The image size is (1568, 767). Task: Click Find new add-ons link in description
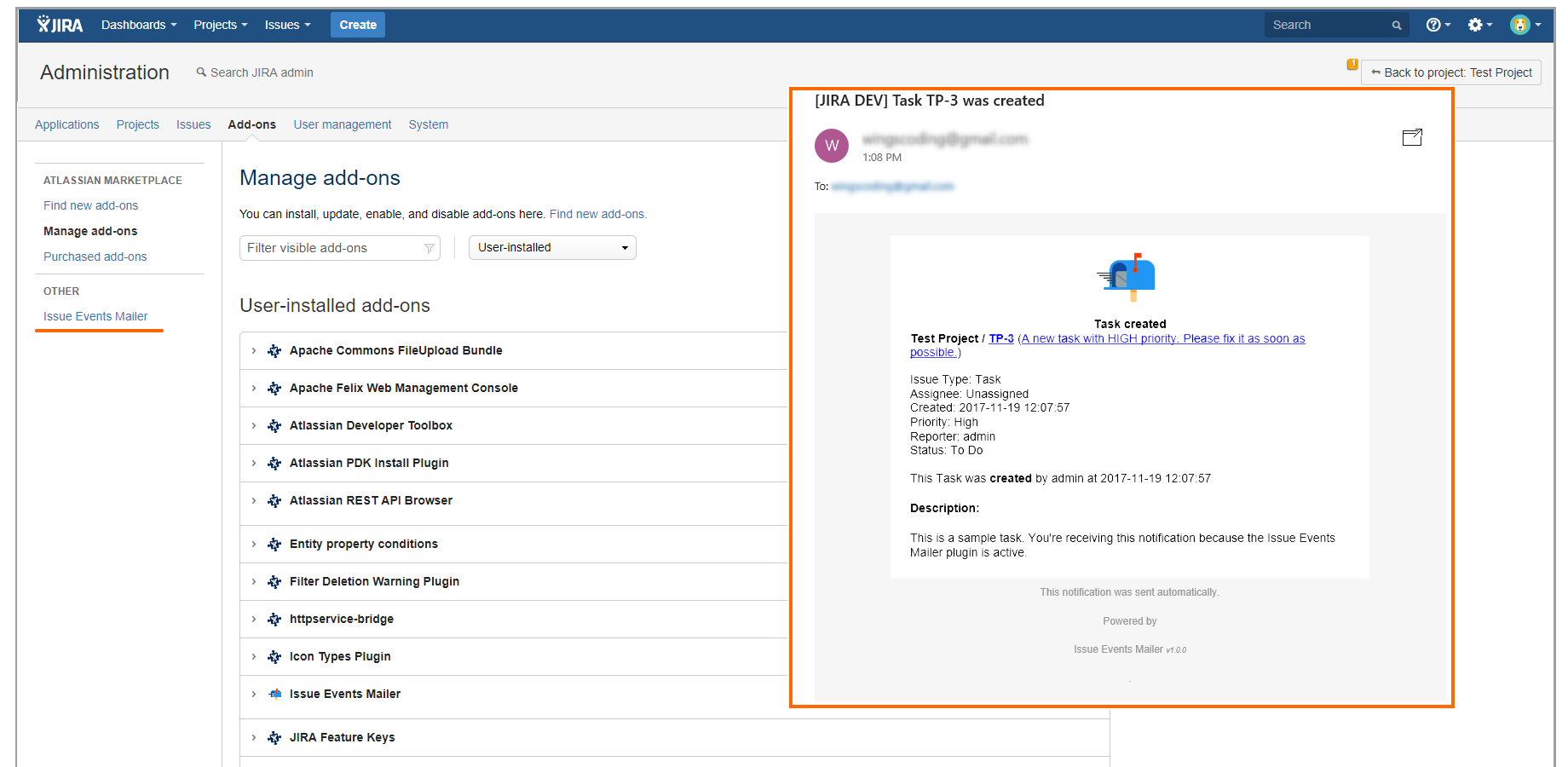[597, 214]
